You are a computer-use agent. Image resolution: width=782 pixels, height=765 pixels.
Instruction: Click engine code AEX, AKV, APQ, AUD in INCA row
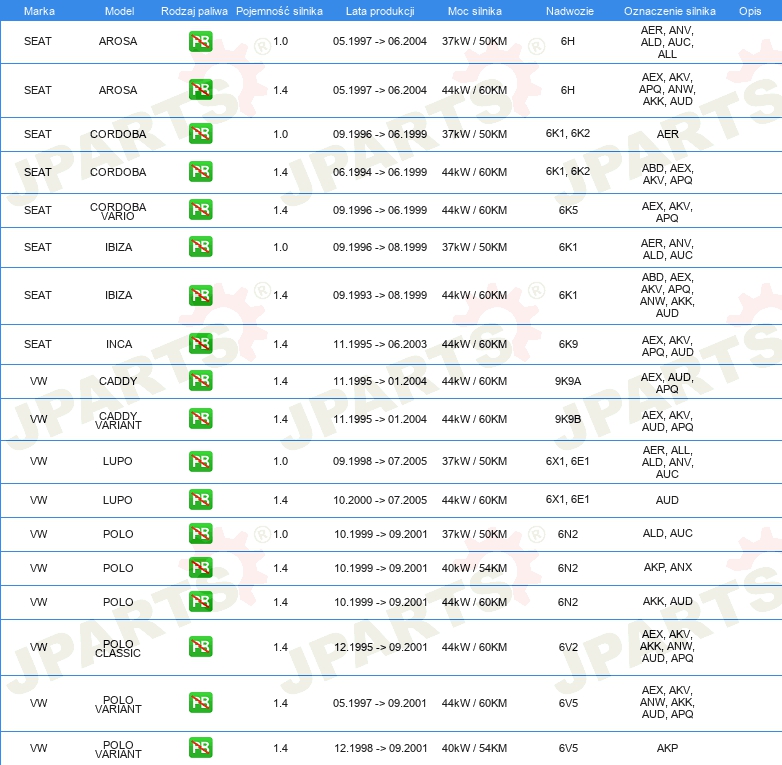coord(667,346)
